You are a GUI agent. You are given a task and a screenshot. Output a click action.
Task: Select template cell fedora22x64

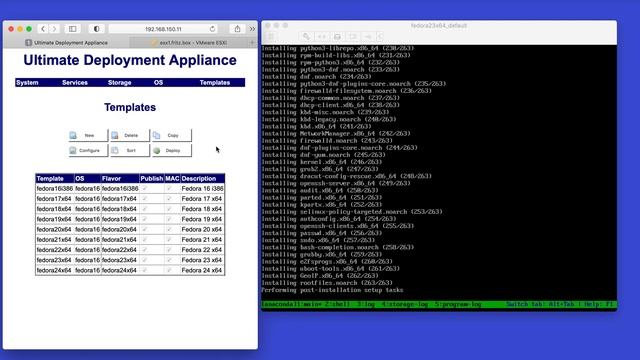point(55,250)
